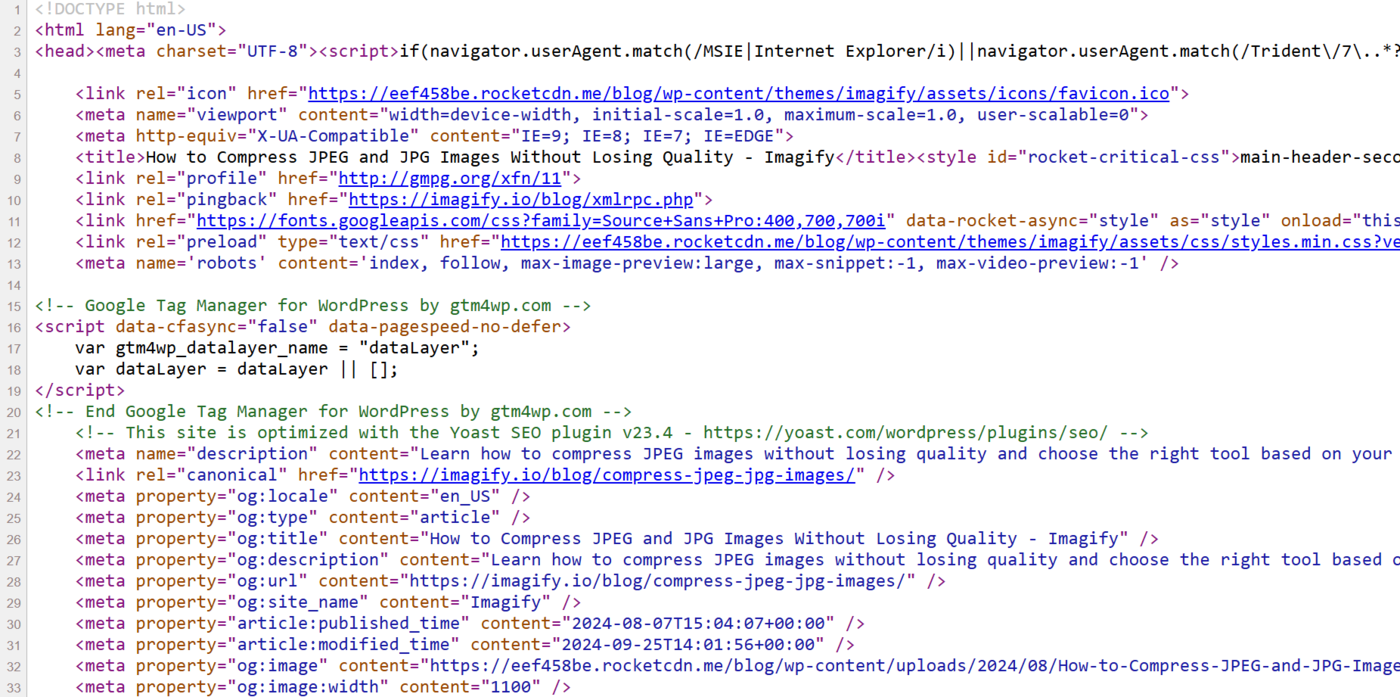Click the gtm4wp_datalayer_name variable line

277,348
